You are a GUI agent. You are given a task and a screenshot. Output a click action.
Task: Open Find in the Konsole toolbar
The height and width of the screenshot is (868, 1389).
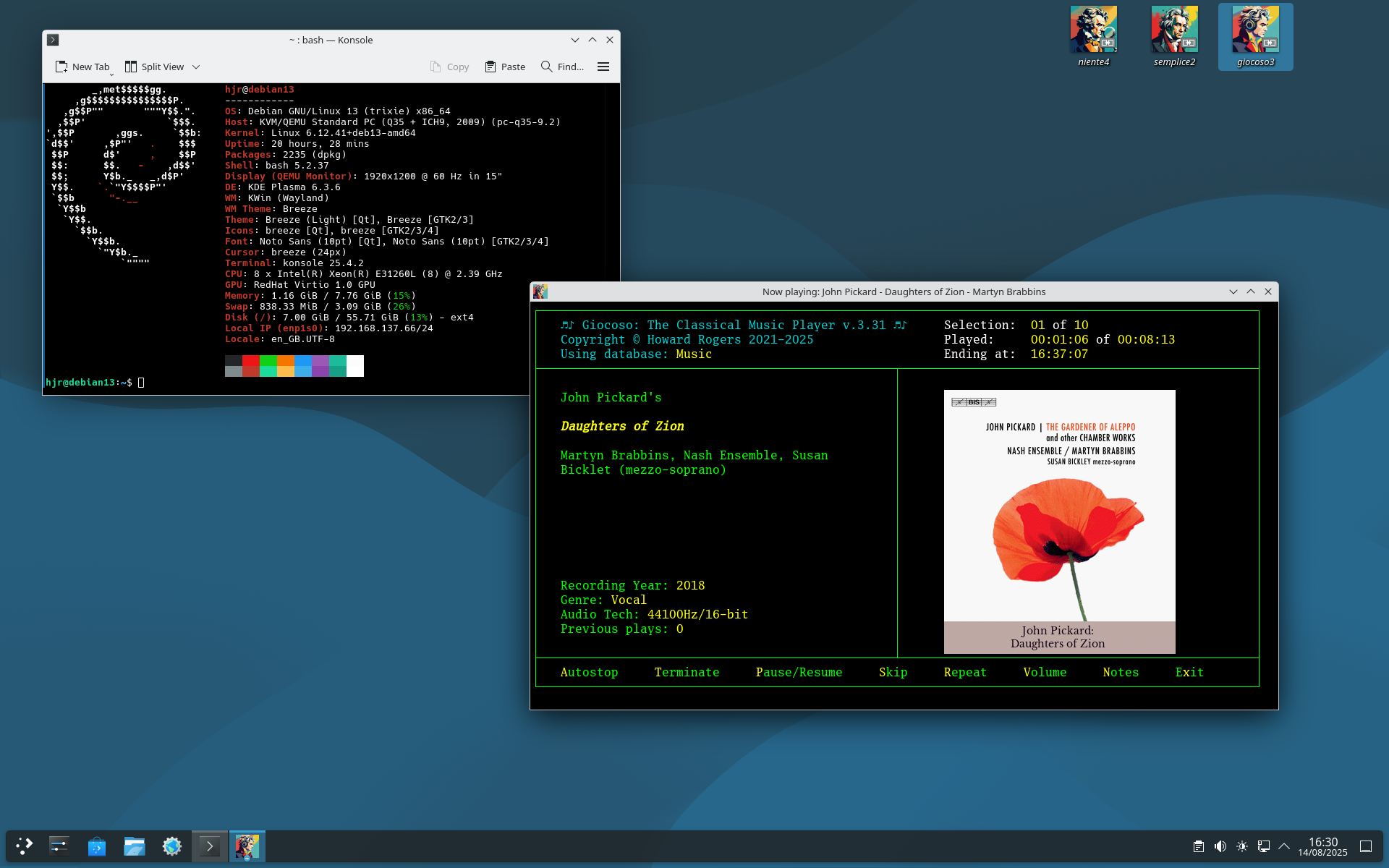point(562,67)
